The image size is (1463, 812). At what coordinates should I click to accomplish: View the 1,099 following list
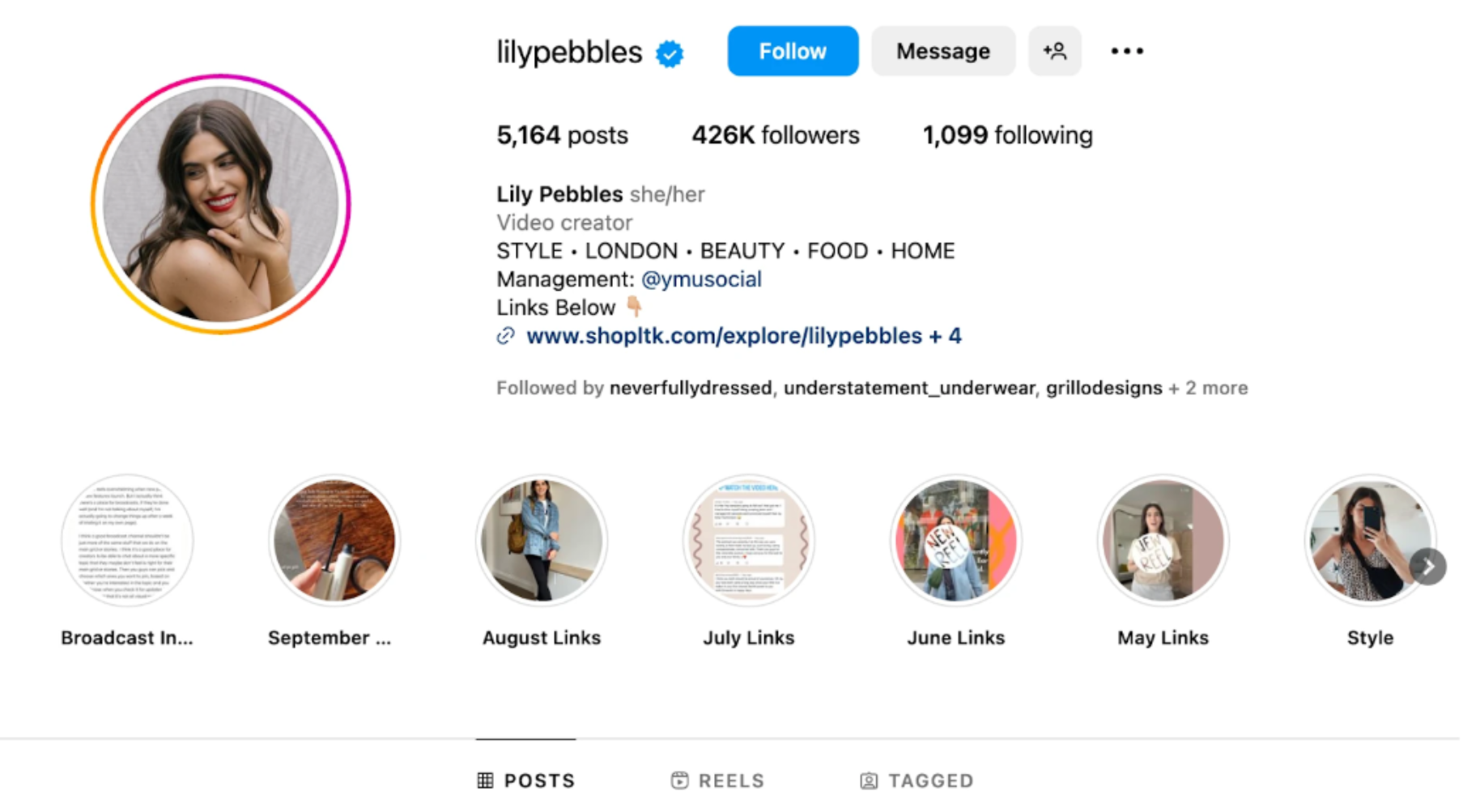click(1007, 135)
